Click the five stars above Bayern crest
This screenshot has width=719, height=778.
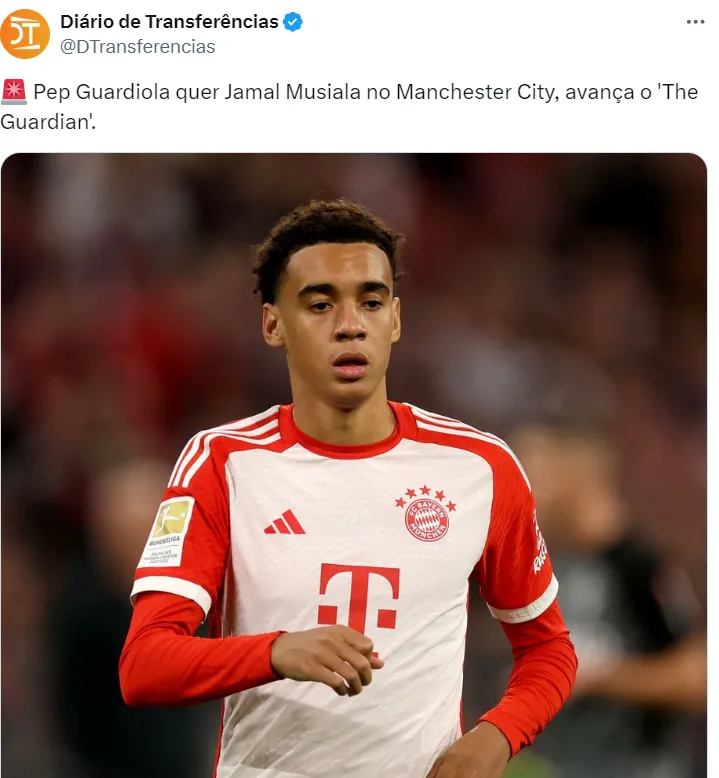[425, 497]
